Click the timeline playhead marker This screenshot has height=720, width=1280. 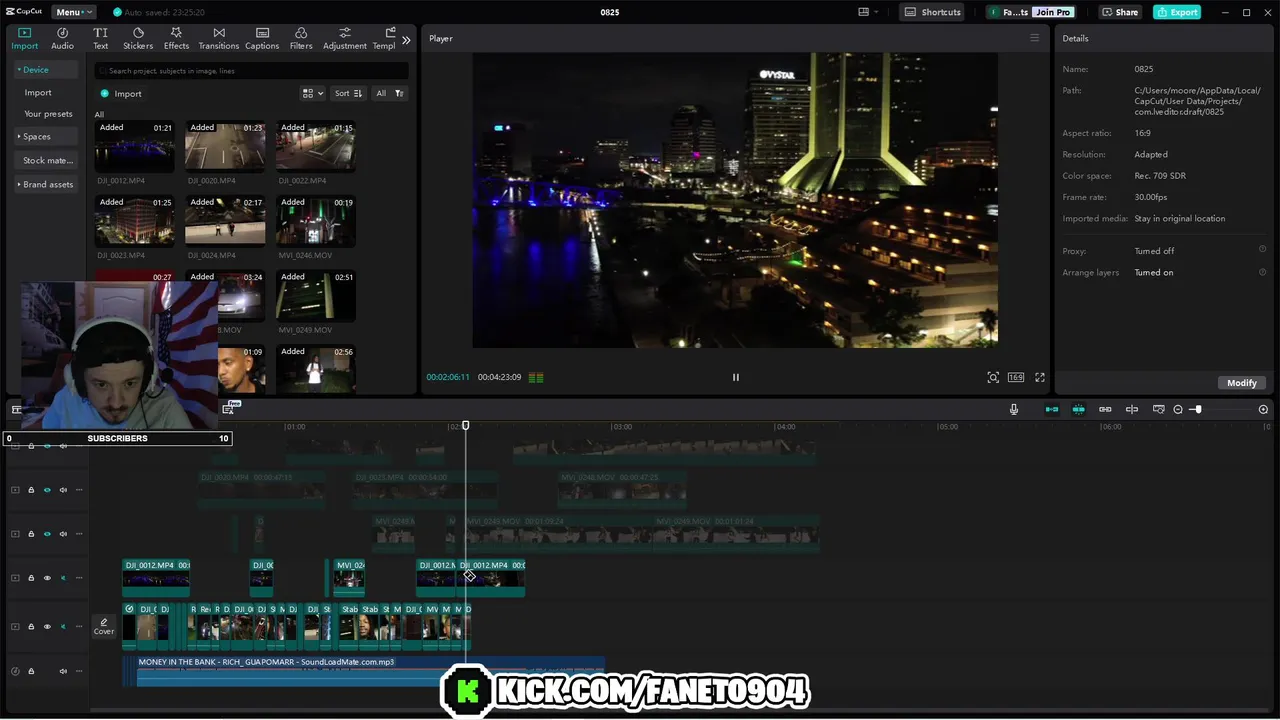[x=465, y=426]
